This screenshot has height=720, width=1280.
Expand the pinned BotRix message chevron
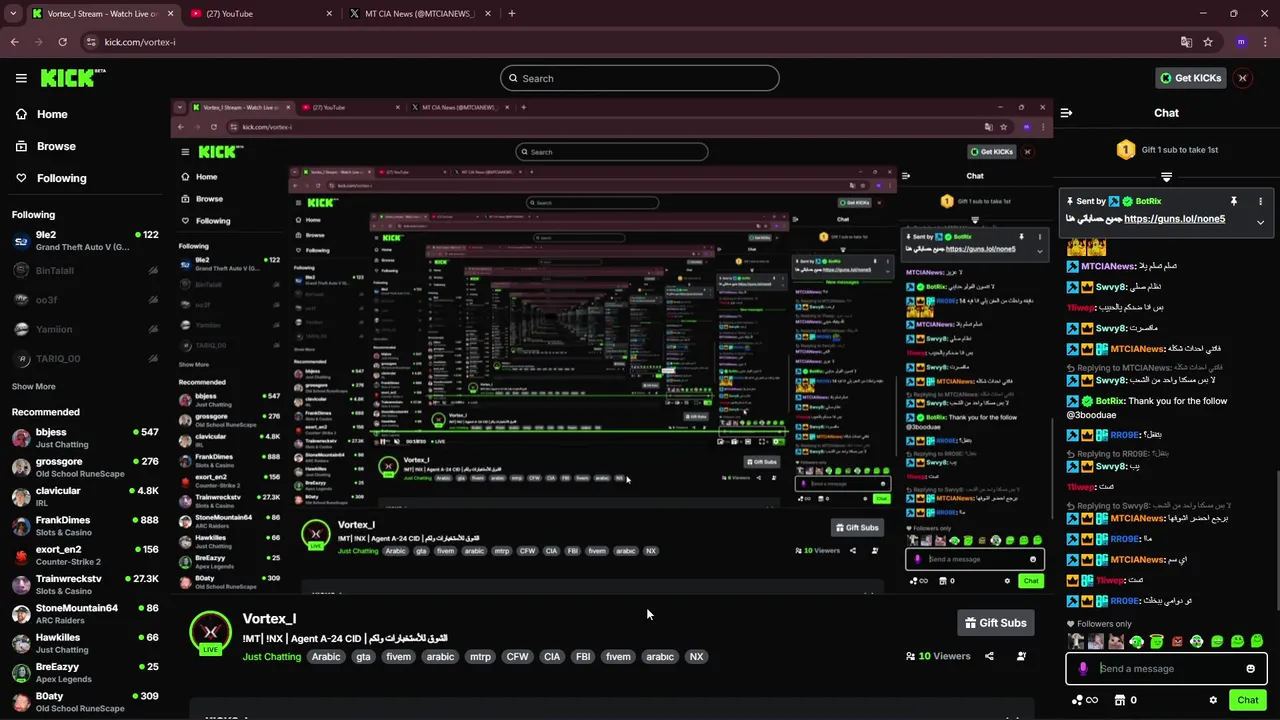coord(1260,222)
